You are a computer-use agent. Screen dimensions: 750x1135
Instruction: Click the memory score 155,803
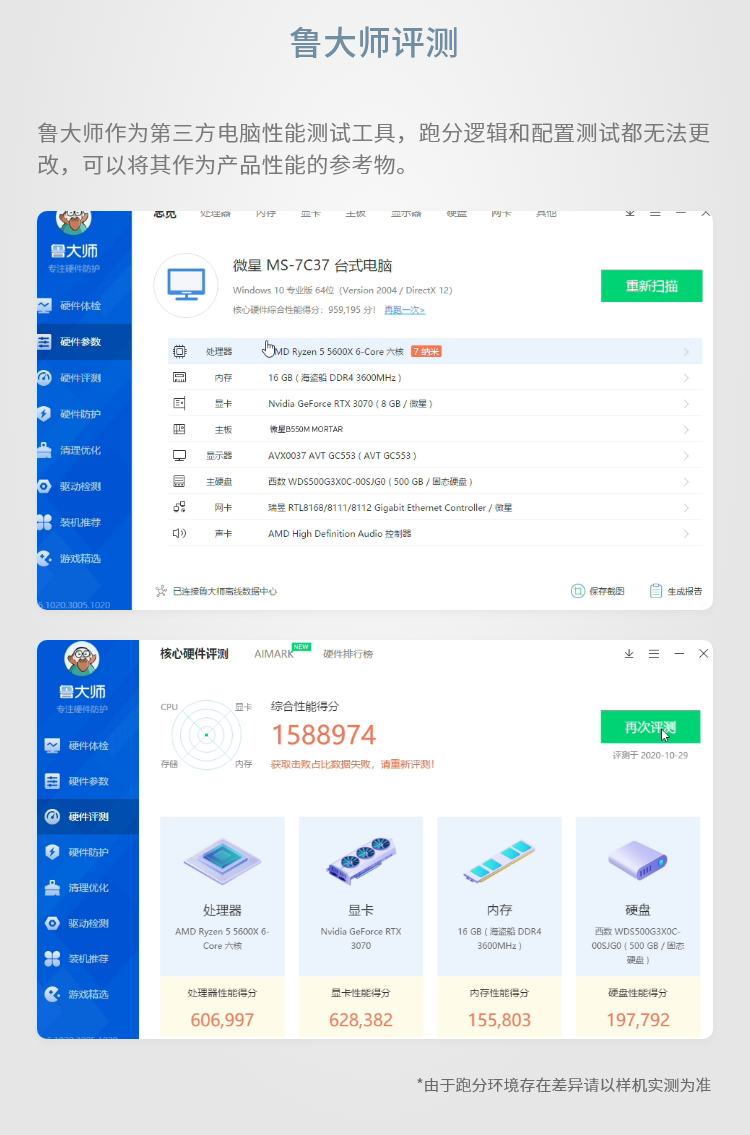click(500, 1020)
